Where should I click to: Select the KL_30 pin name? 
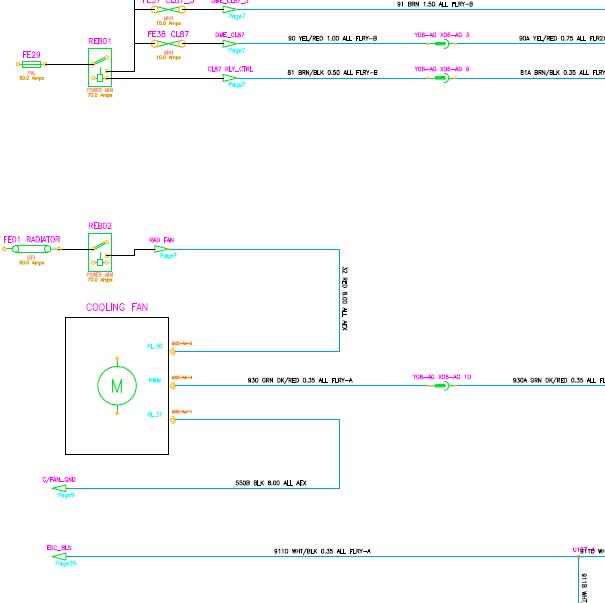click(x=155, y=346)
